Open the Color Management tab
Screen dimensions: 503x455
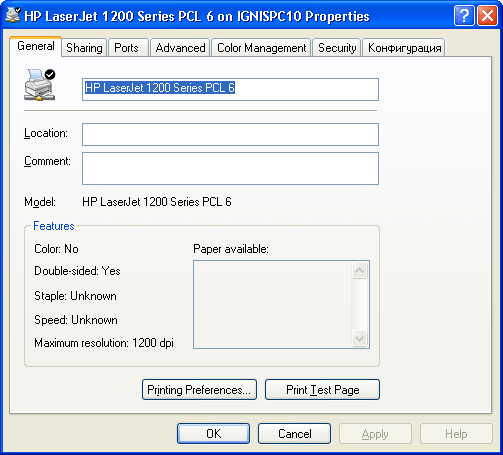(x=261, y=48)
